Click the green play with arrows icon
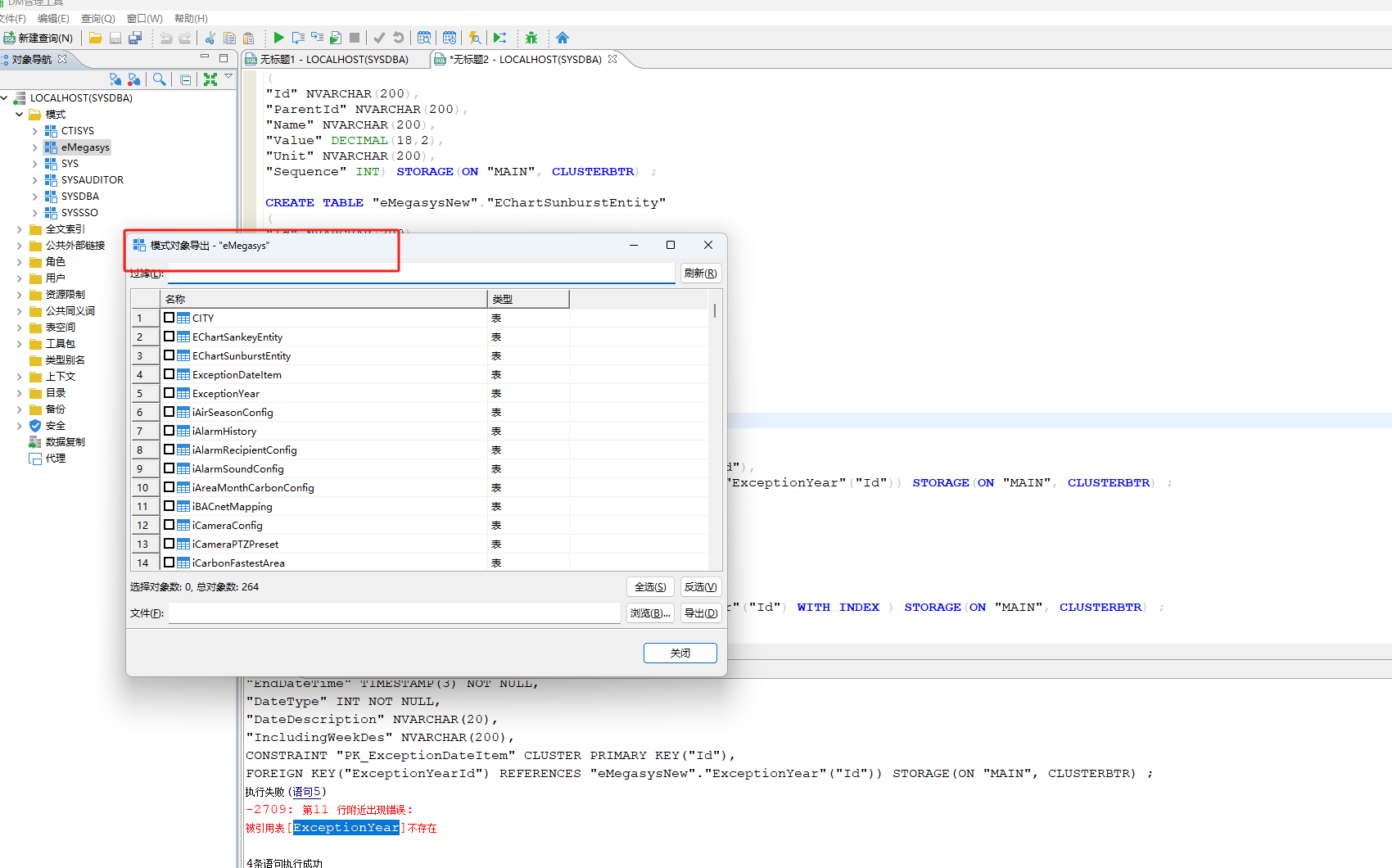This screenshot has height=868, width=1392. [500, 38]
